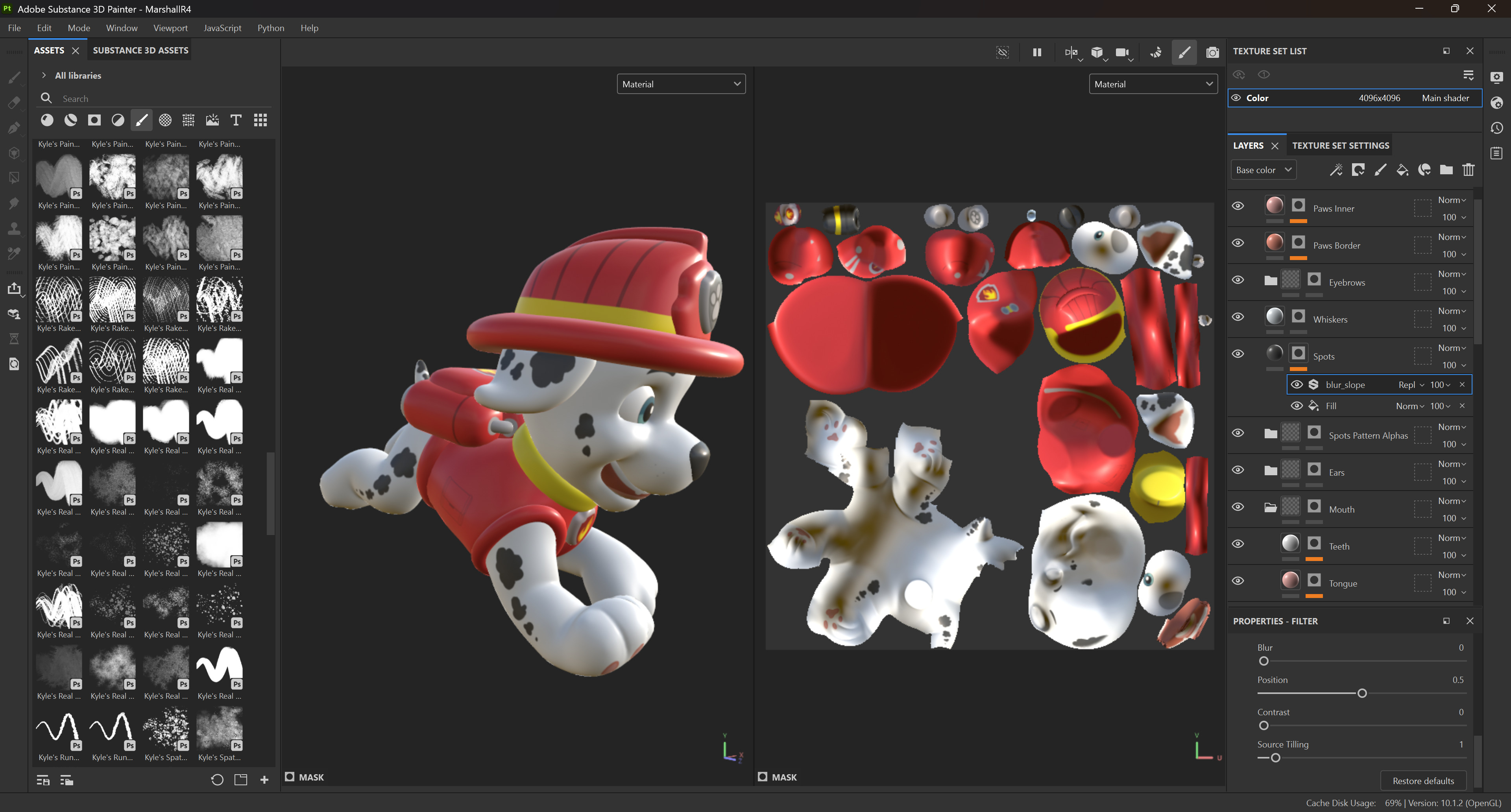Open the Mode menu
The height and width of the screenshot is (812, 1511).
tap(79, 28)
